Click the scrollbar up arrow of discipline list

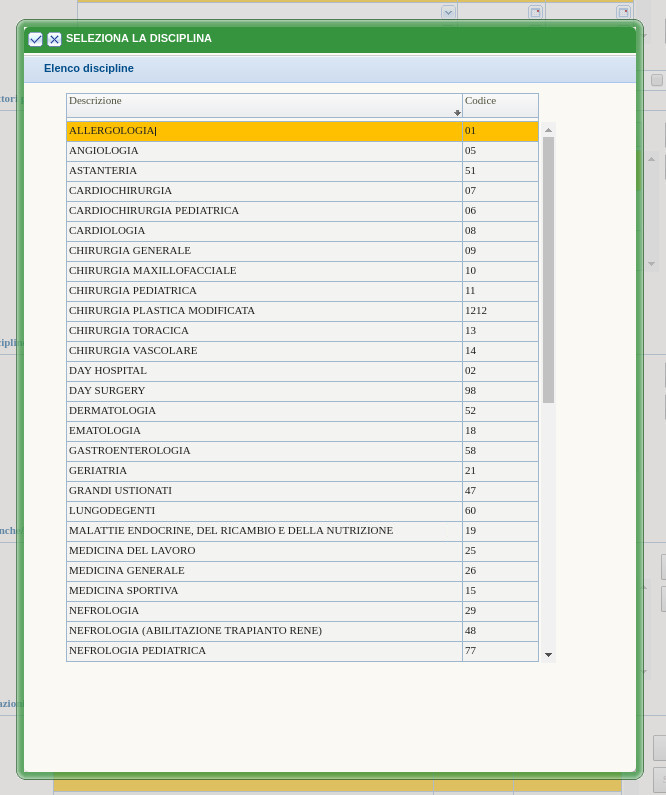(548, 130)
